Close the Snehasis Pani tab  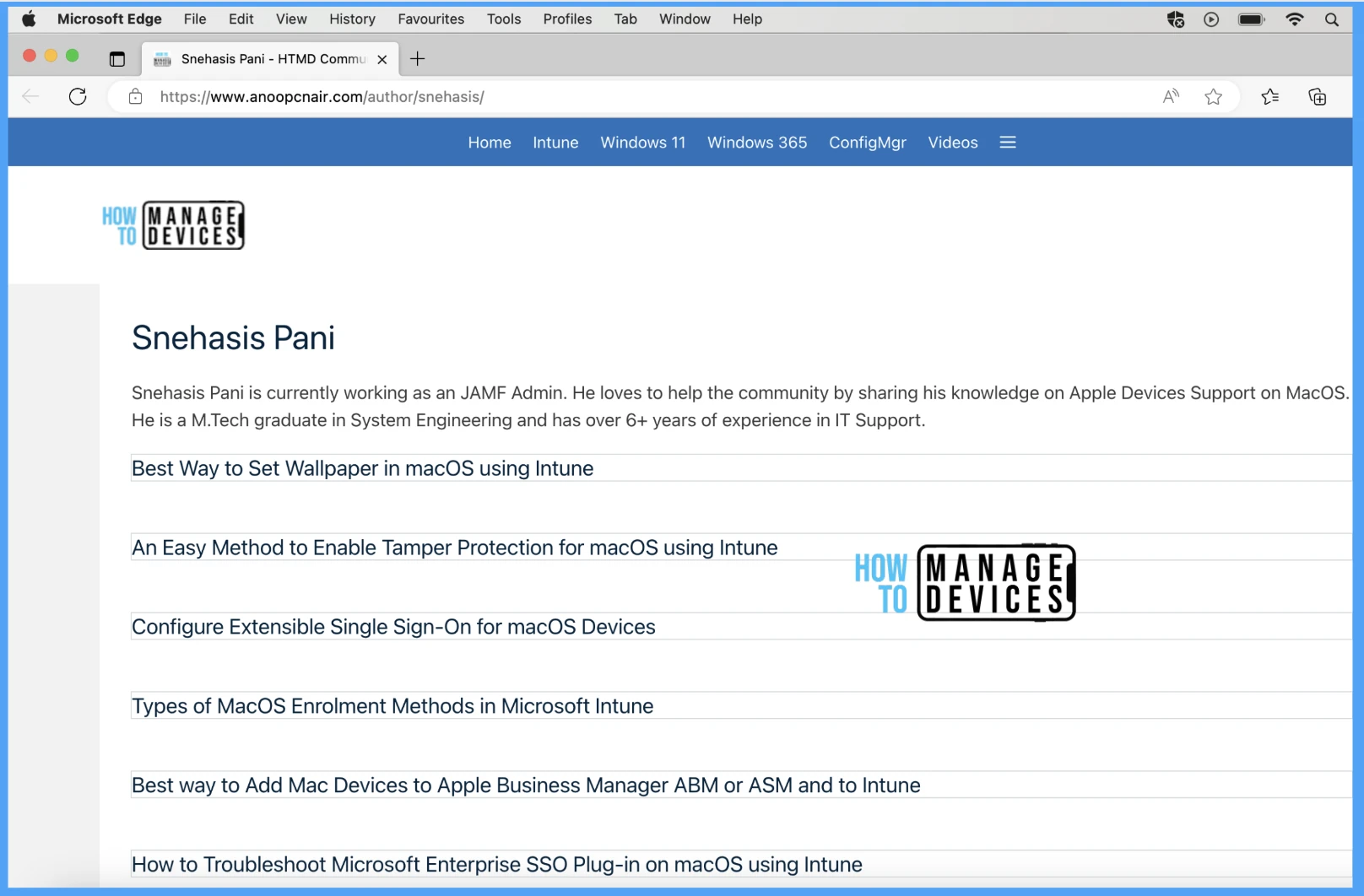[382, 59]
